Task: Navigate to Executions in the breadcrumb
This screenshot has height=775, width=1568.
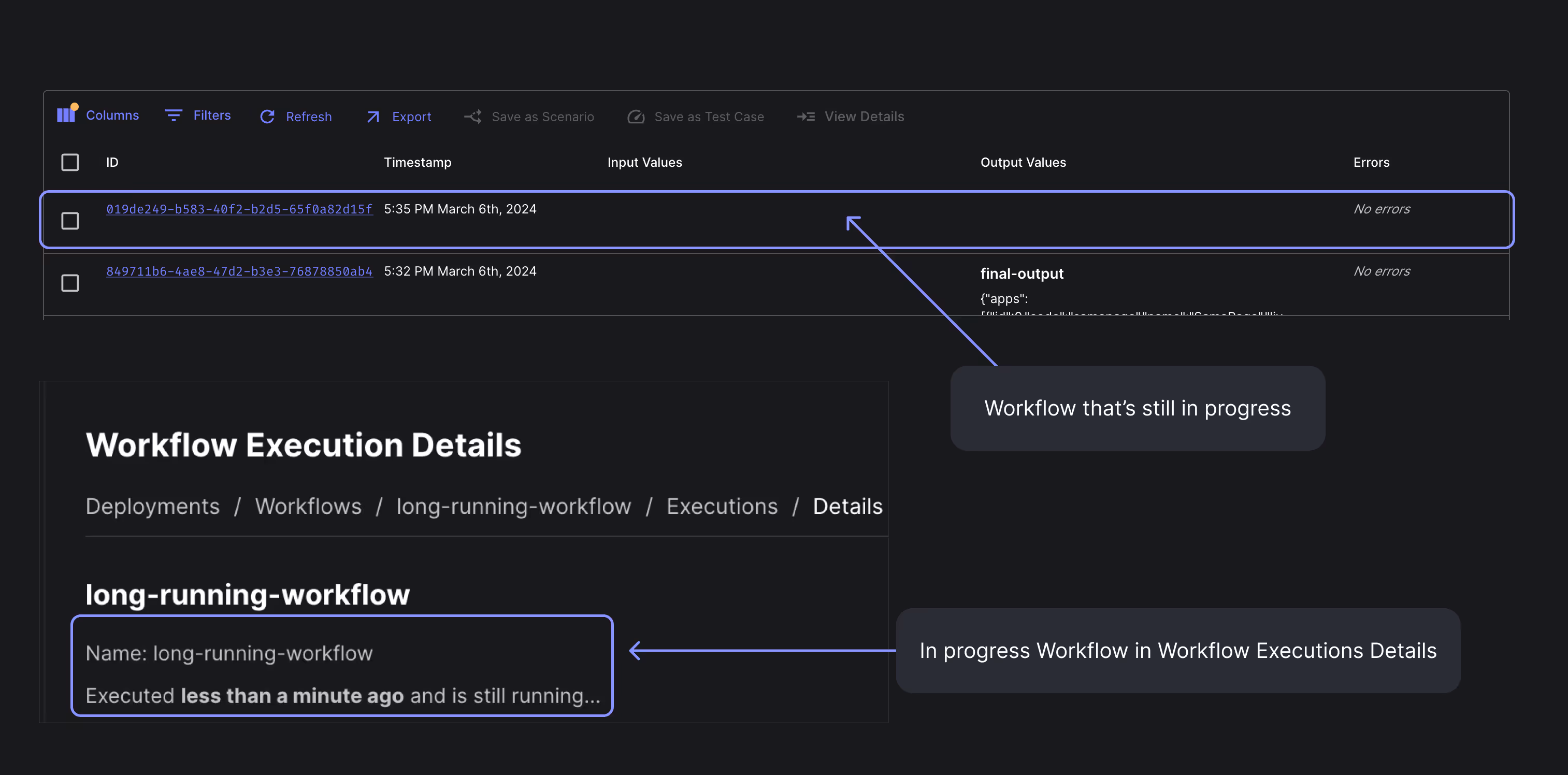Action: click(722, 507)
